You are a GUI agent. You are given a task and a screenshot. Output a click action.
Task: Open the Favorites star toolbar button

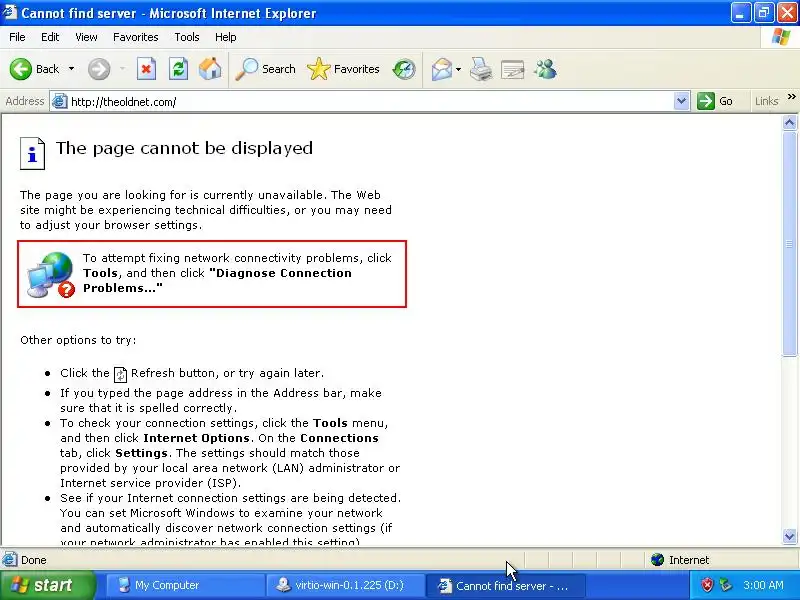tap(343, 69)
